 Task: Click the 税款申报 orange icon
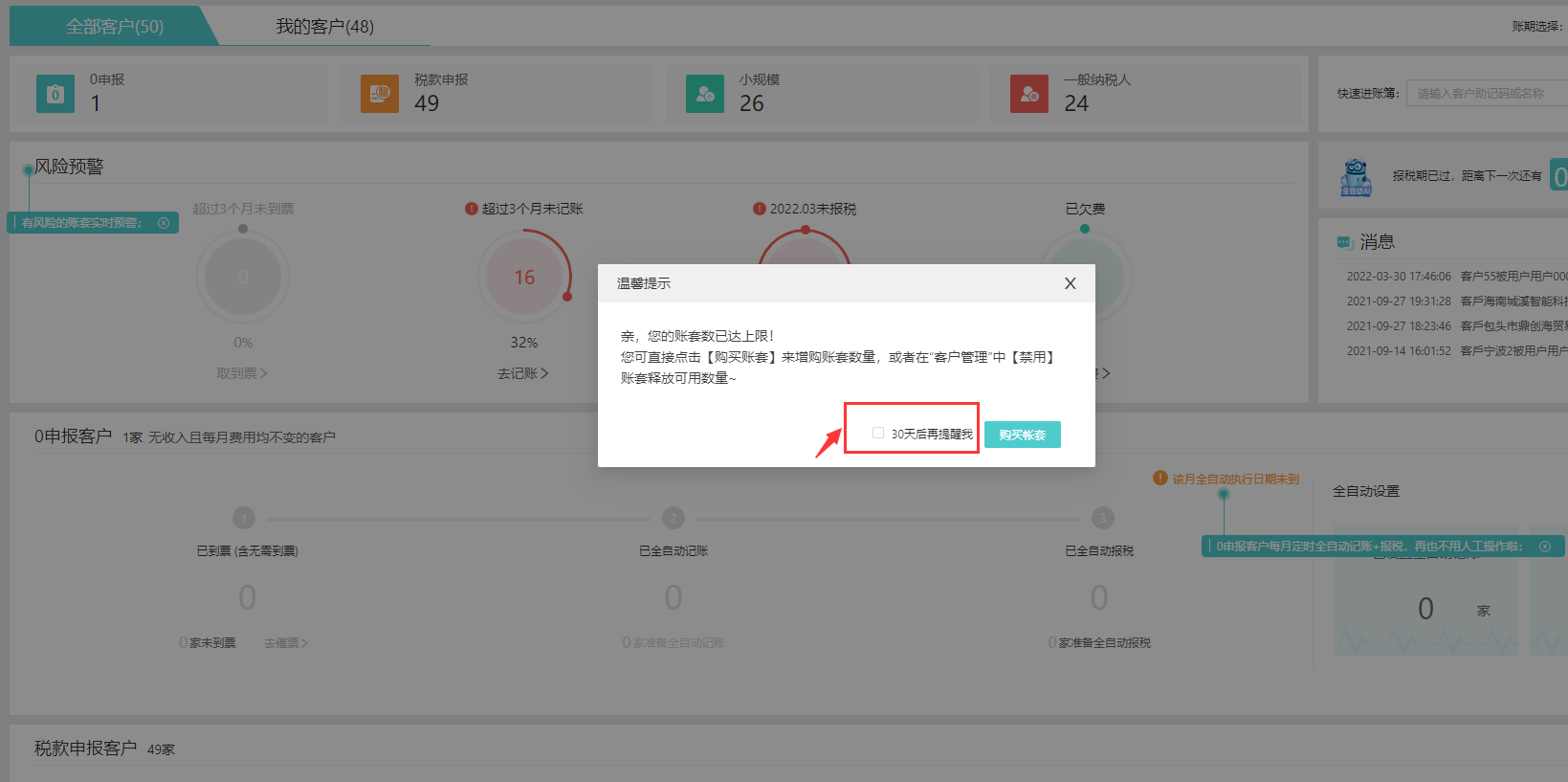click(380, 94)
